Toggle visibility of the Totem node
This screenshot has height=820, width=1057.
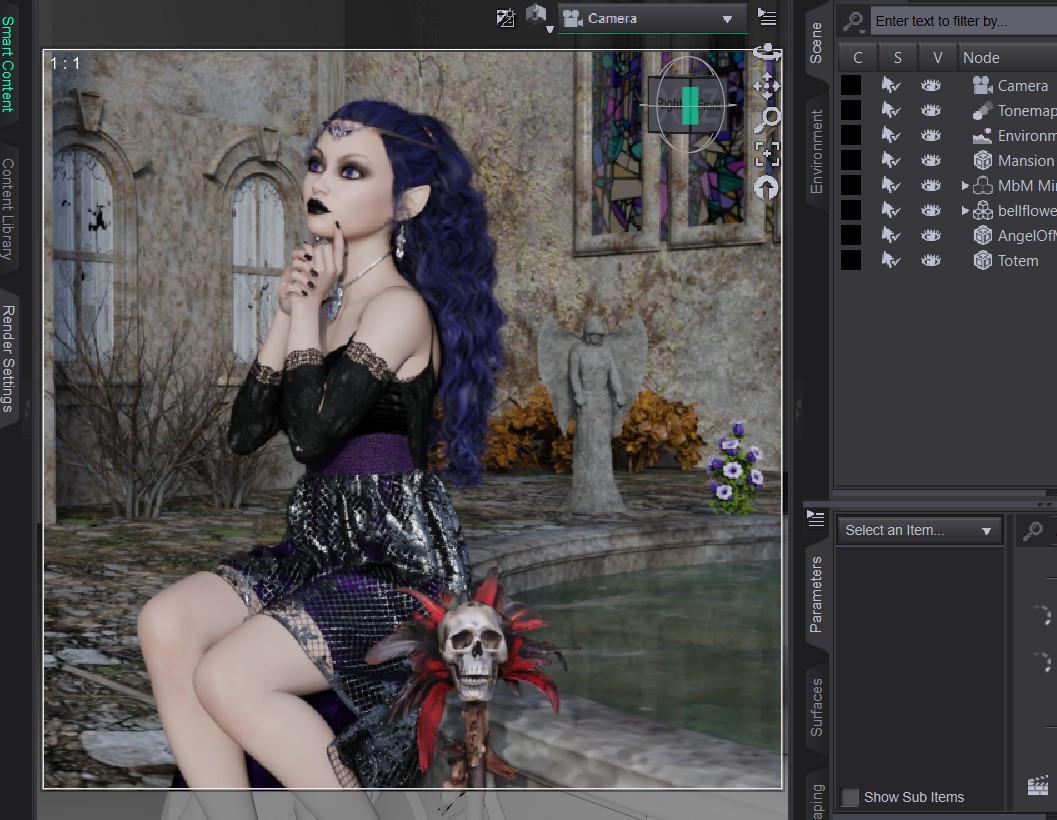coord(931,260)
